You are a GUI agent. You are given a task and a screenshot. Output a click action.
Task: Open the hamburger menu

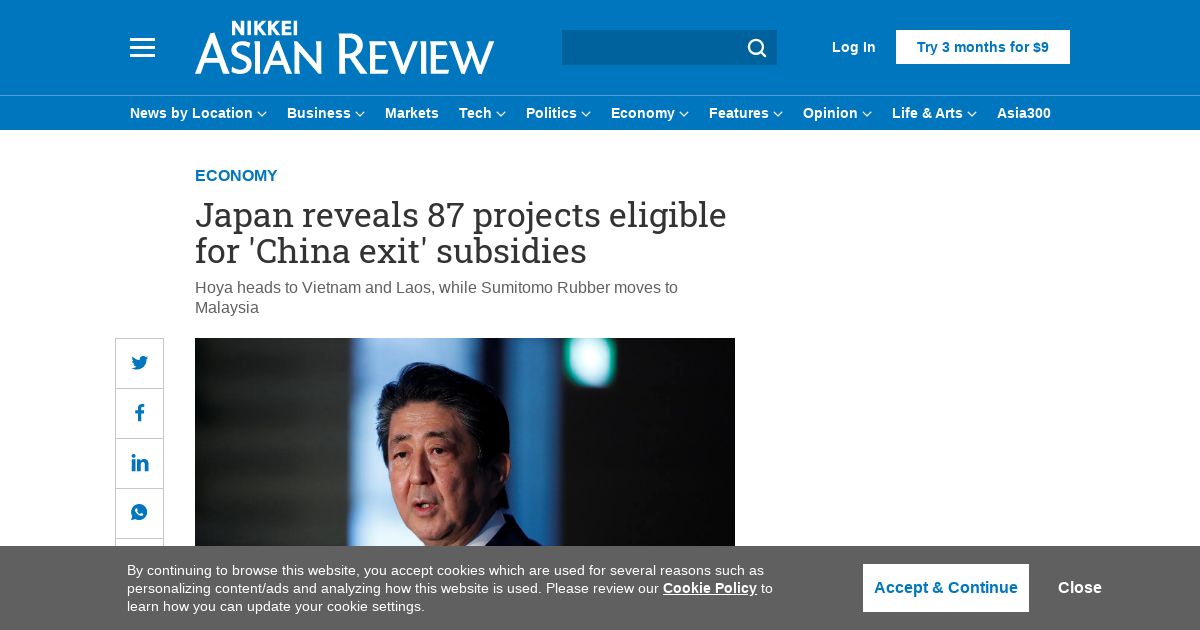142,47
